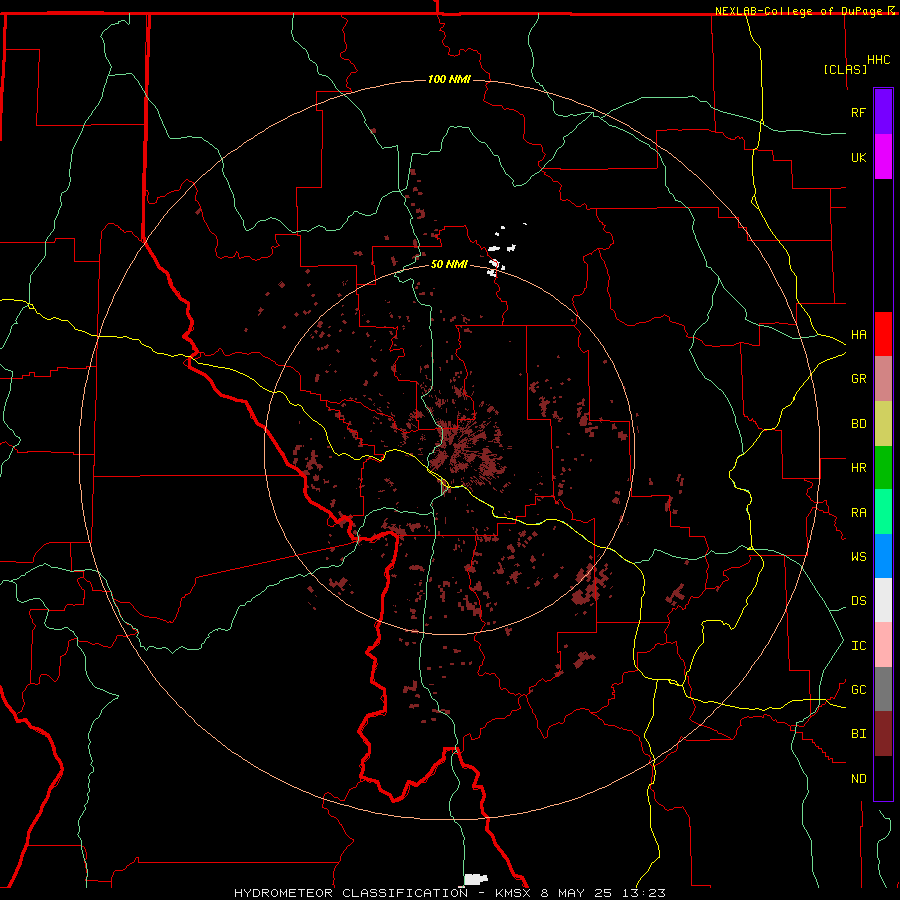Click the 13:23 timestamp text
This screenshot has height=900, width=900.
point(646,893)
